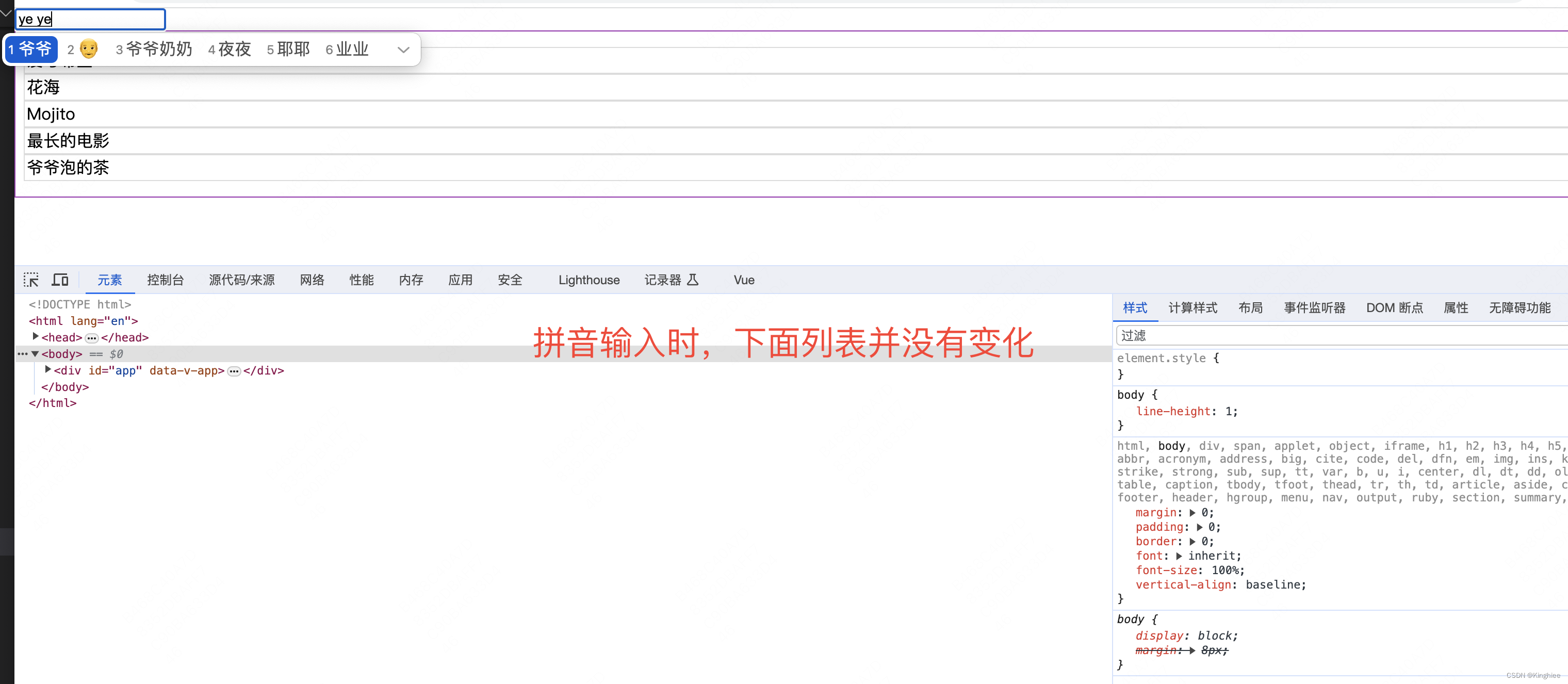The height and width of the screenshot is (684, 1568).
Task: Choose IME candidate 4 夜夜
Action: pyautogui.click(x=230, y=50)
